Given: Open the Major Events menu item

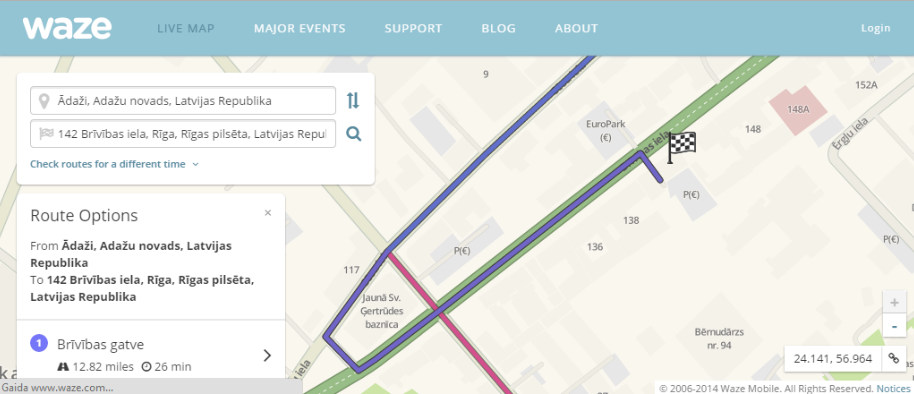Looking at the screenshot, I should (300, 28).
